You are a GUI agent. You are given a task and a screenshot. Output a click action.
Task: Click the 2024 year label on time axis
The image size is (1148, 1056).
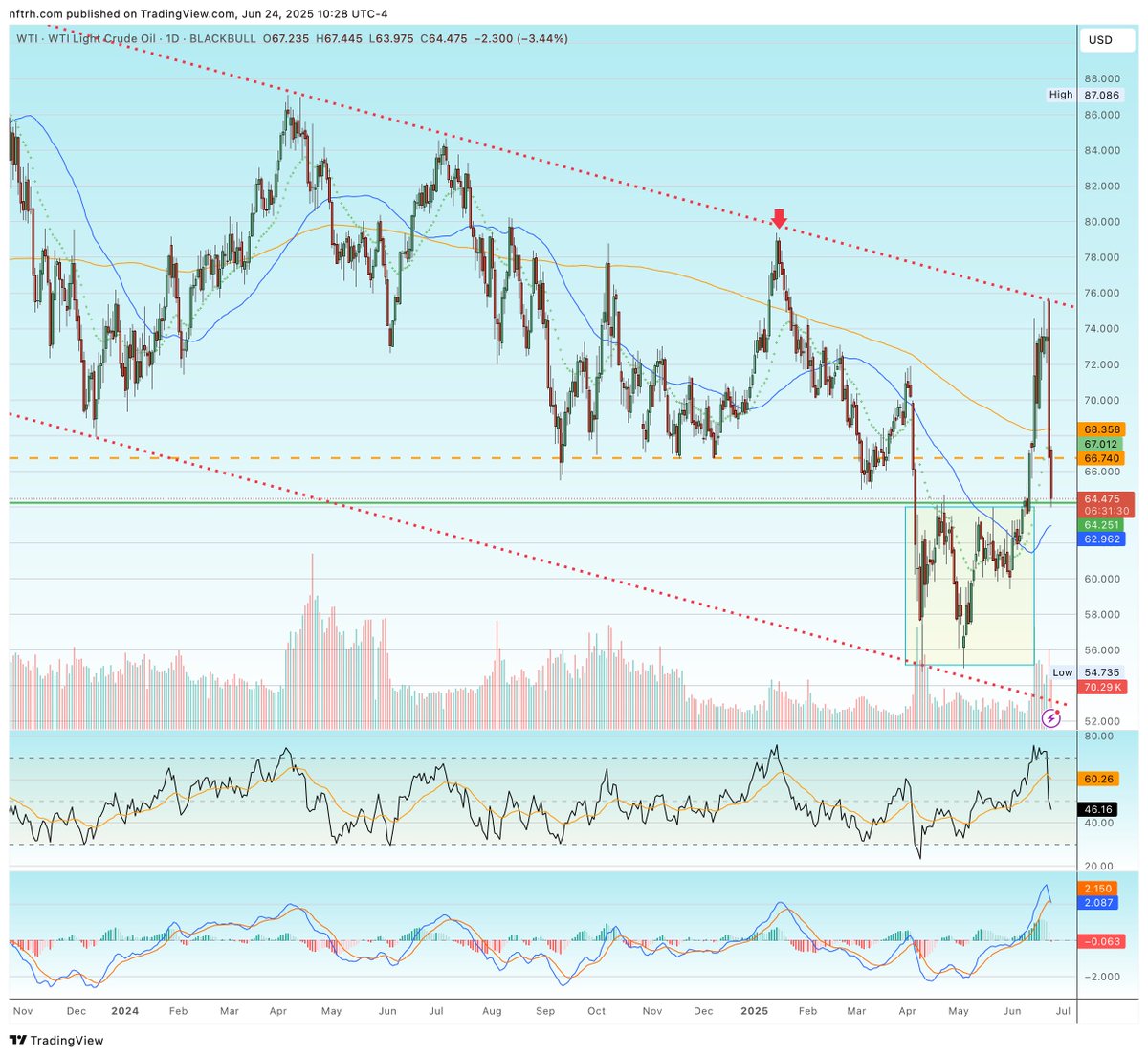pyautogui.click(x=124, y=1010)
